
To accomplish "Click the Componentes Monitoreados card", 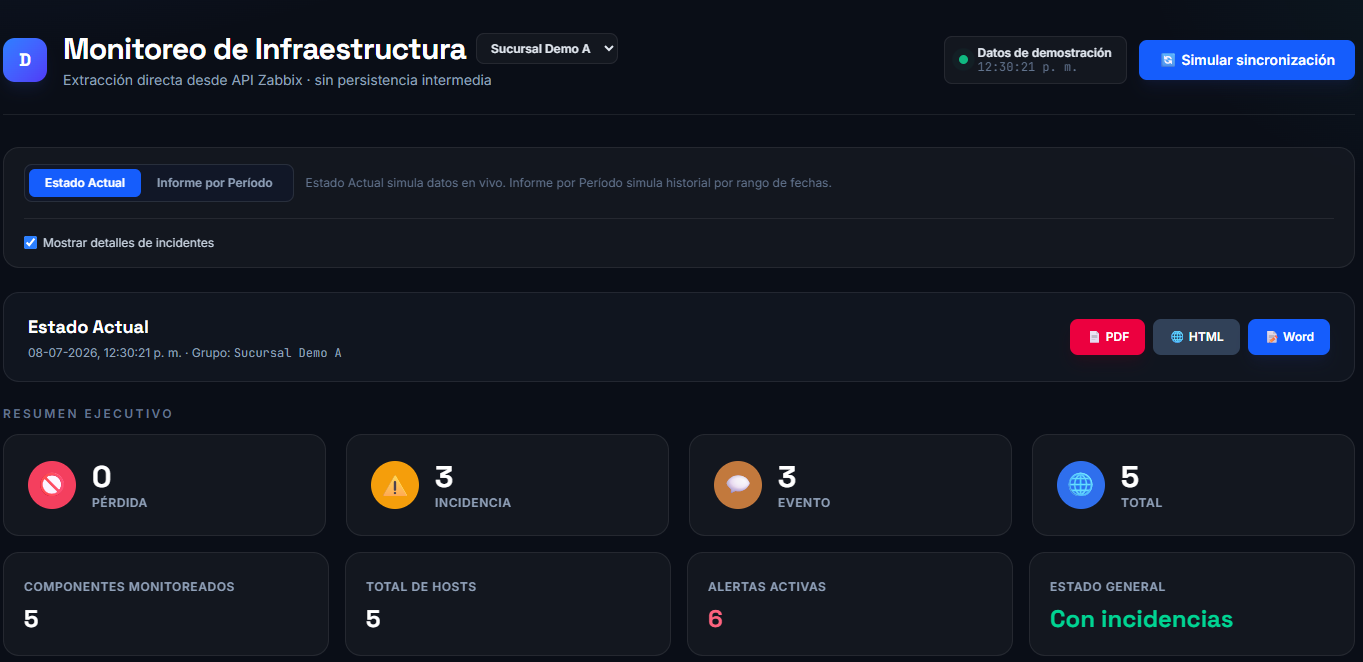I will 166,604.
